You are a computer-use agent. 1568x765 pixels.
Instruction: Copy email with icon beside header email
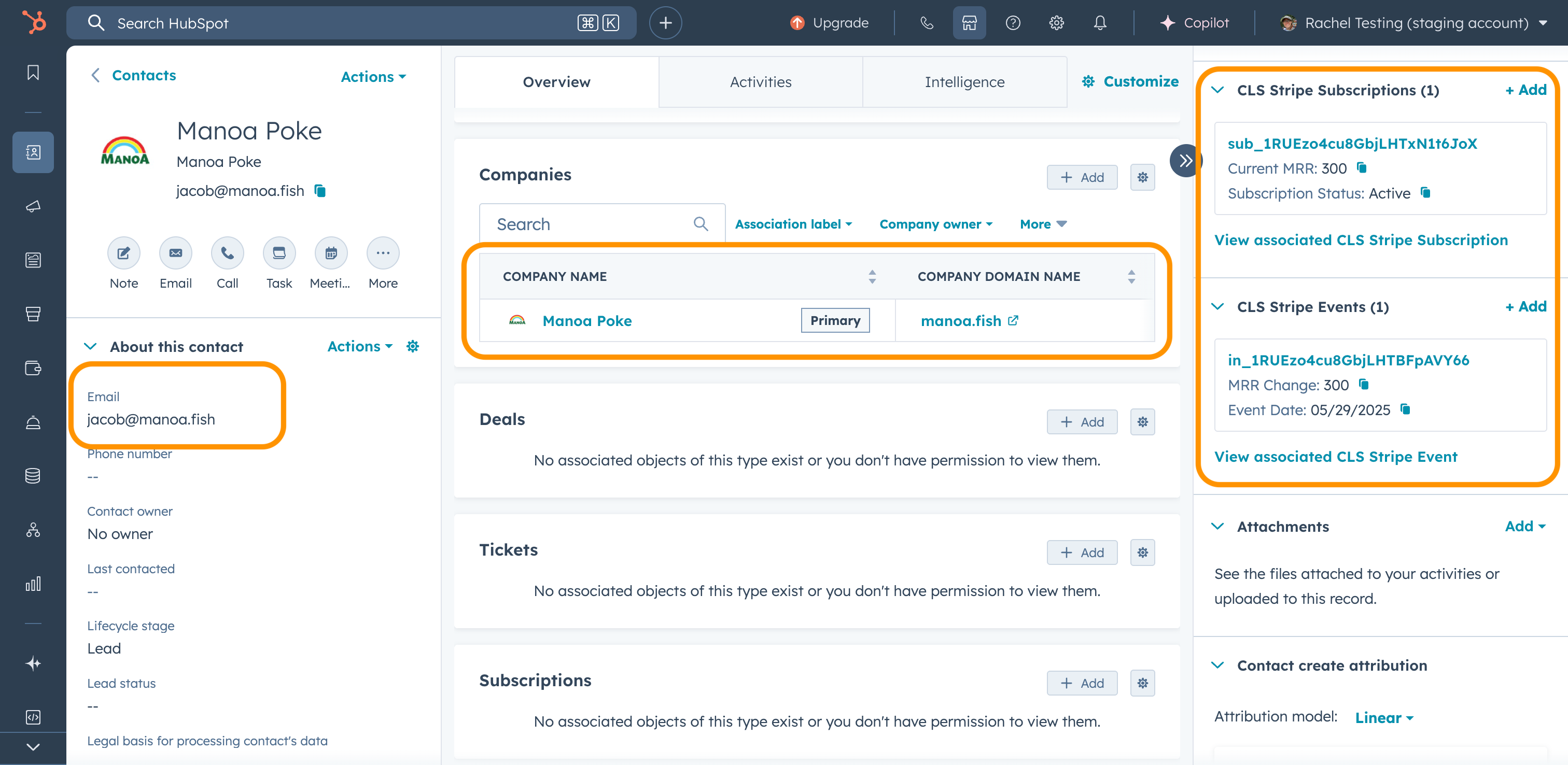[320, 191]
